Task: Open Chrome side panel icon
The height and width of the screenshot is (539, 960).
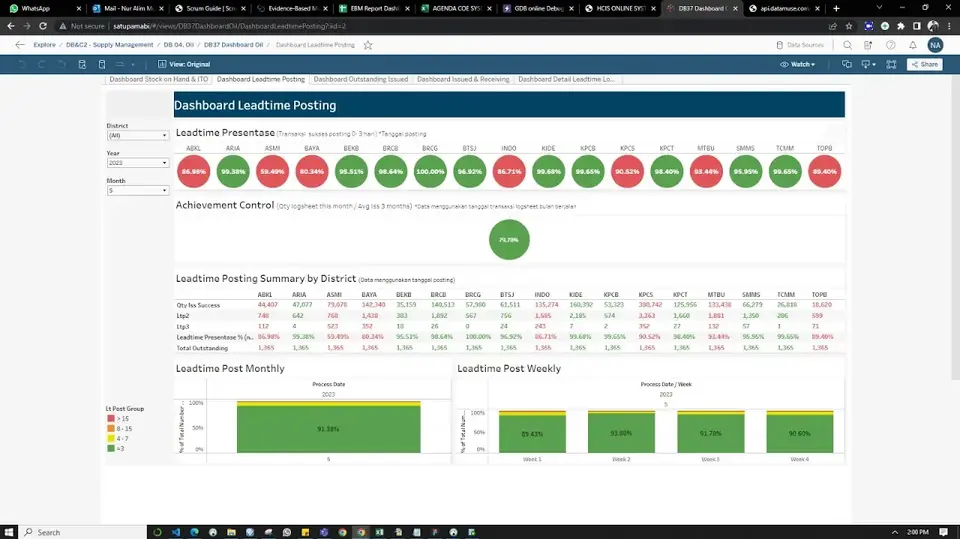Action: tap(917, 26)
